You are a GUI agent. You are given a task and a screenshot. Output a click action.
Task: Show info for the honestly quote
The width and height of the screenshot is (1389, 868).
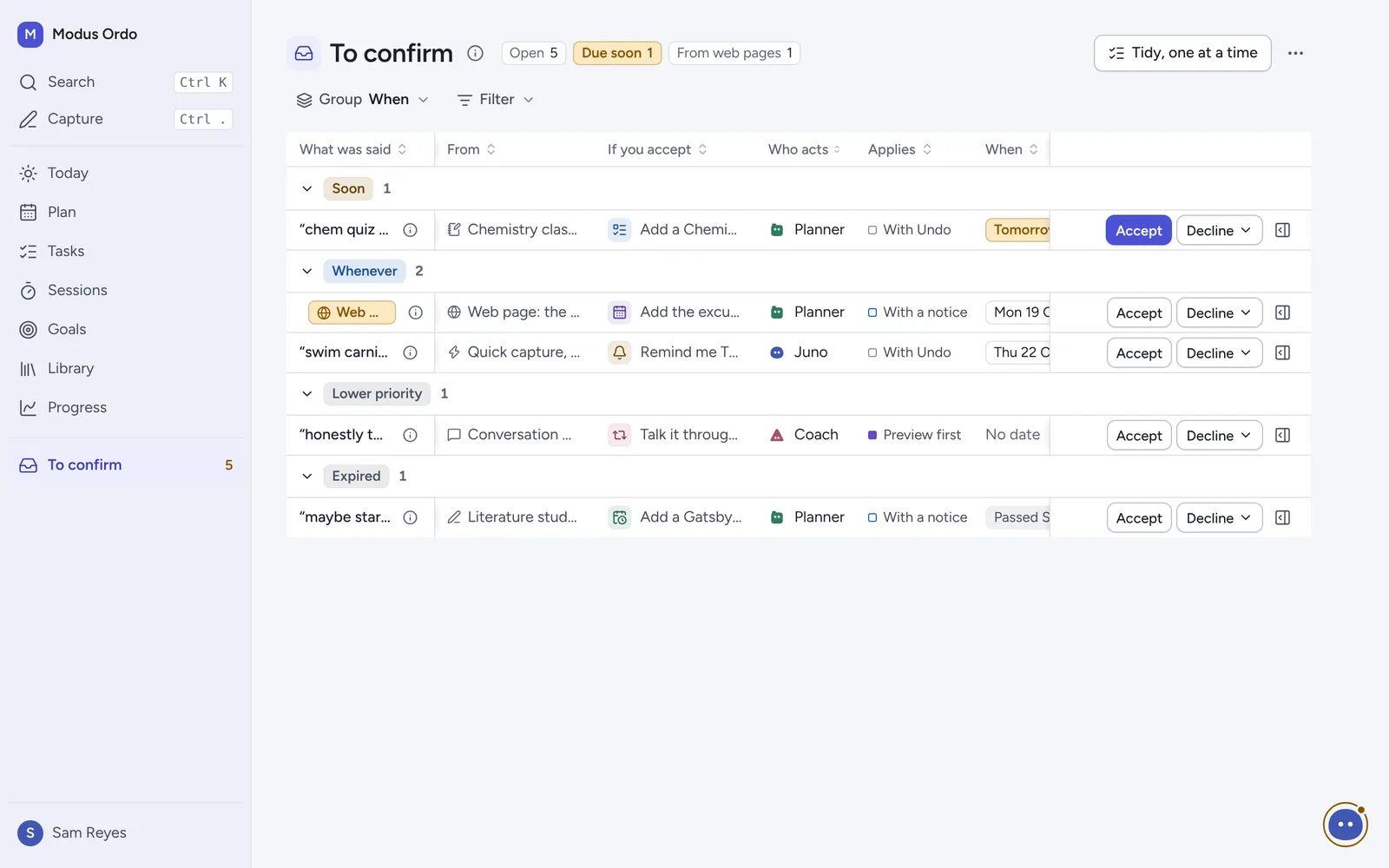point(411,435)
